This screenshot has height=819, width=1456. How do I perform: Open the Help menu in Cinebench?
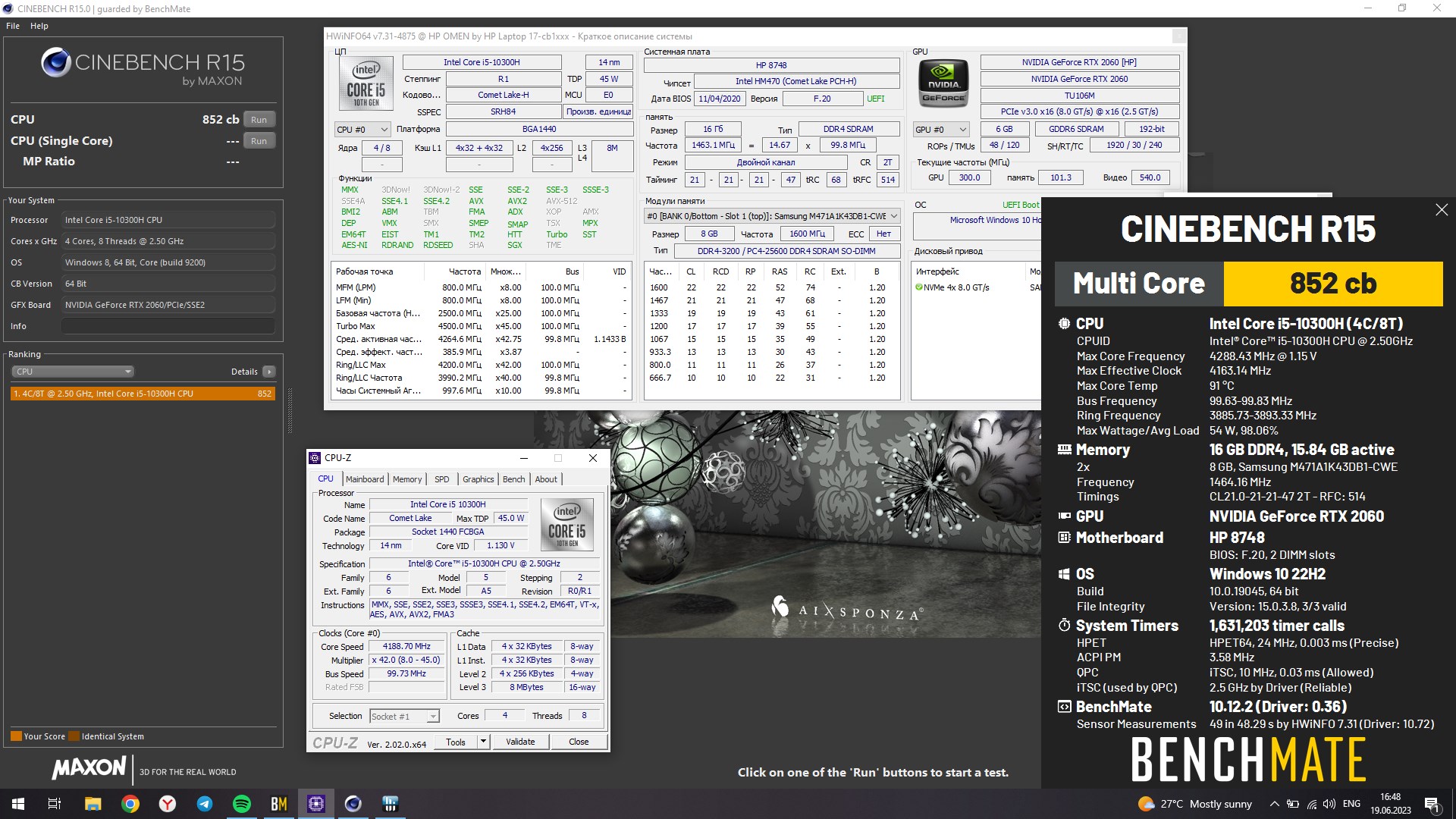click(39, 26)
